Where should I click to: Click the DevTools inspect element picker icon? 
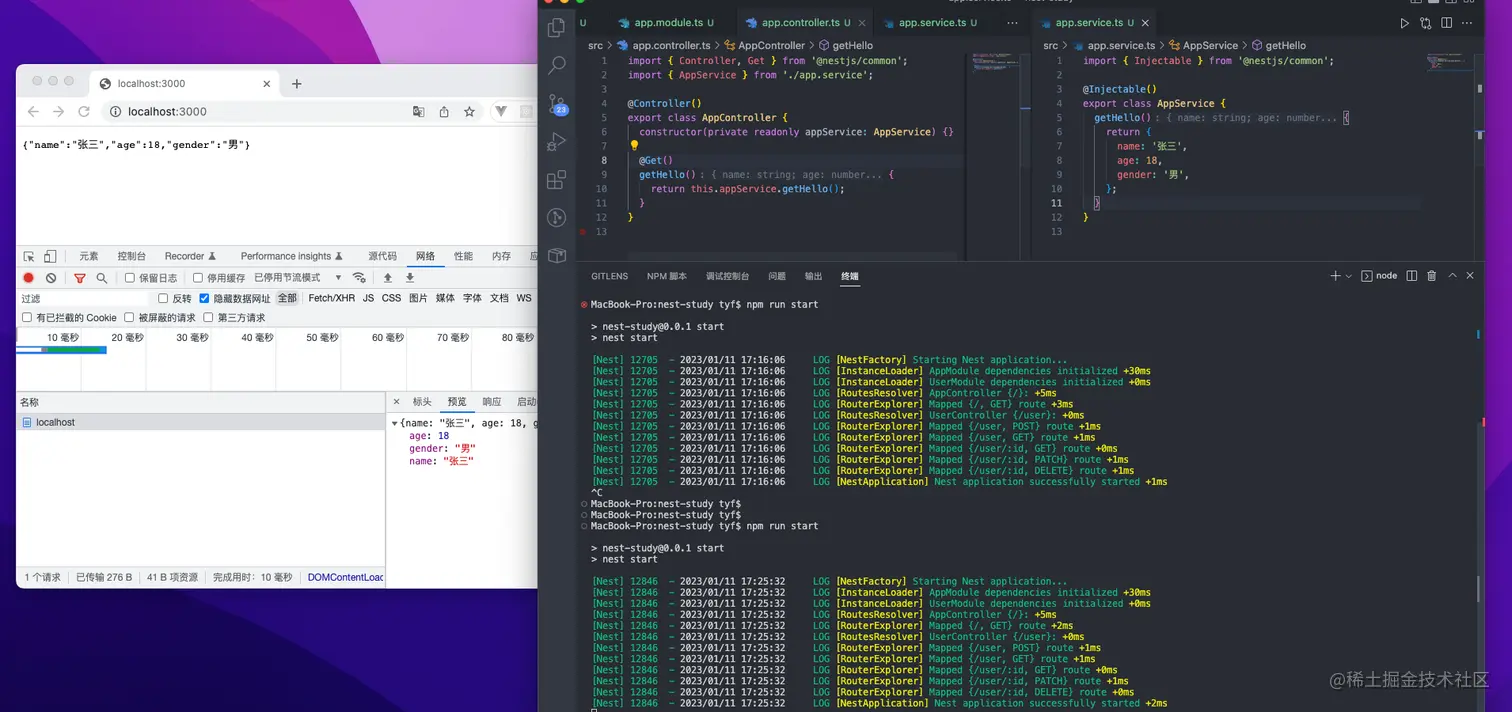tap(29, 257)
